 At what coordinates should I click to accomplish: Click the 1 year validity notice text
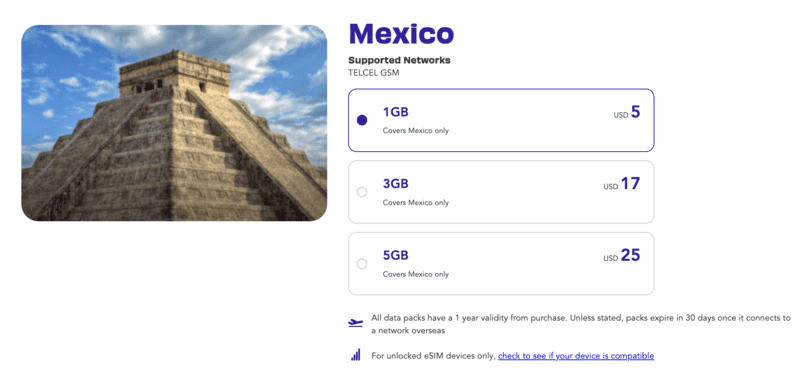coord(581,324)
